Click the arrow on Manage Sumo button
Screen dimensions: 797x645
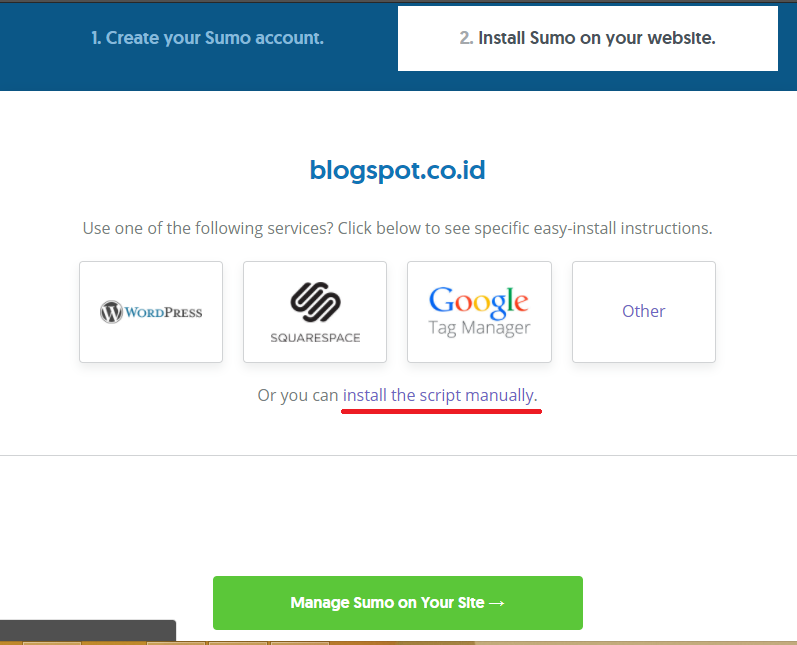(497, 603)
